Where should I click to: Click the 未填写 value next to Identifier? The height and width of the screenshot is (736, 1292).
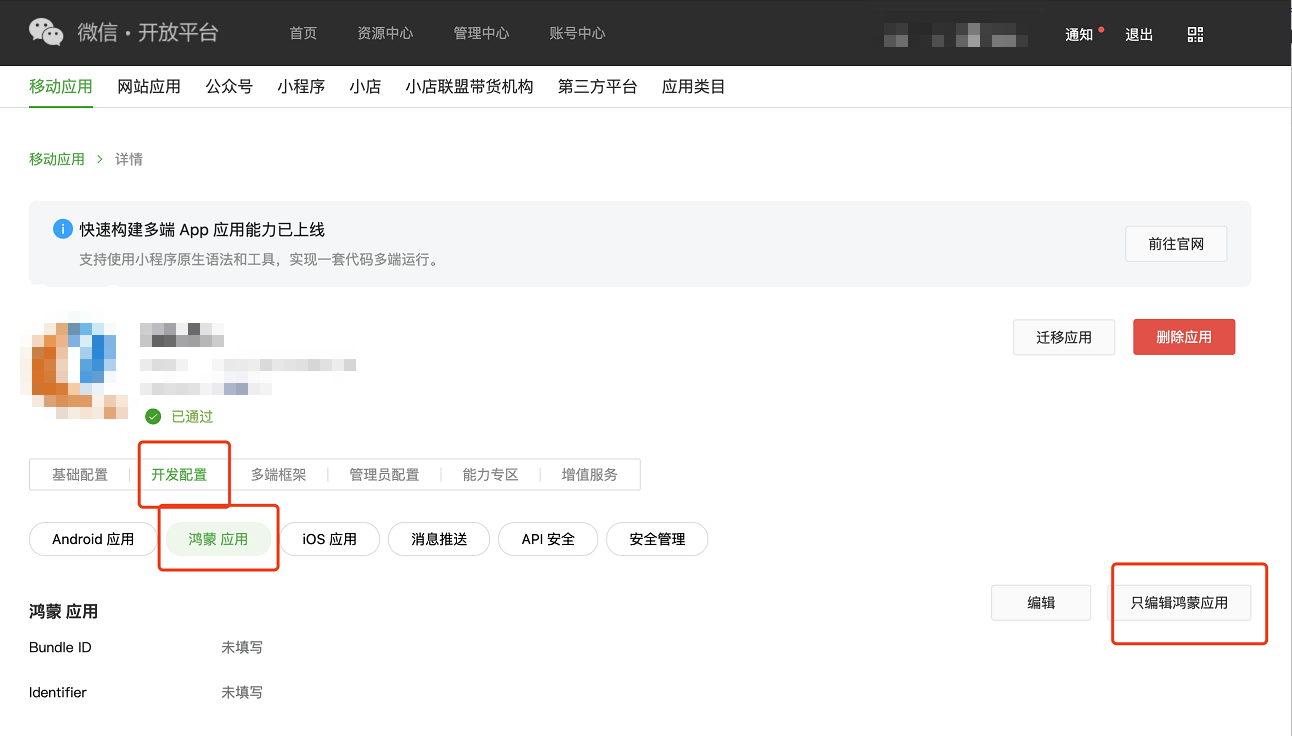point(242,692)
